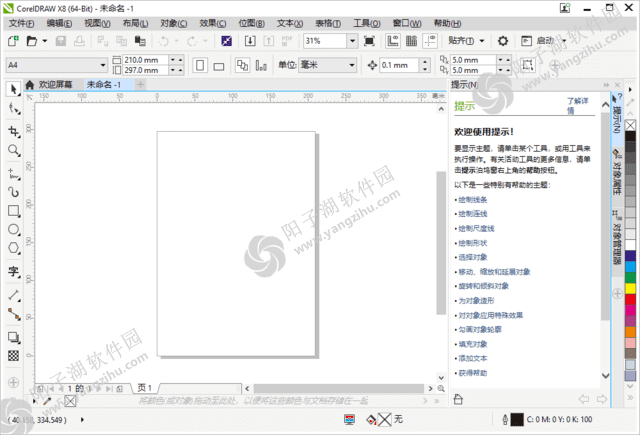Click the Print icon
640x435 pixels.
click(x=79, y=41)
